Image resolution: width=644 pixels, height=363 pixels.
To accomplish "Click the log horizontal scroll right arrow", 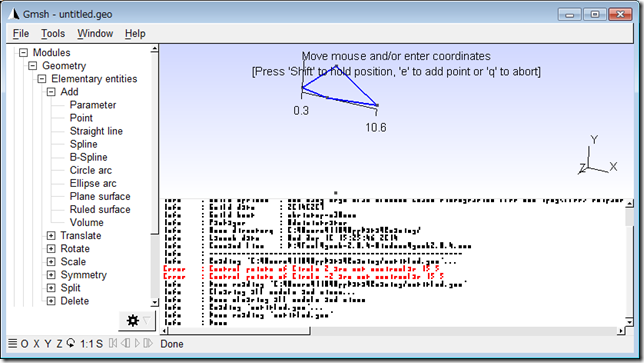I will tap(621, 331).
